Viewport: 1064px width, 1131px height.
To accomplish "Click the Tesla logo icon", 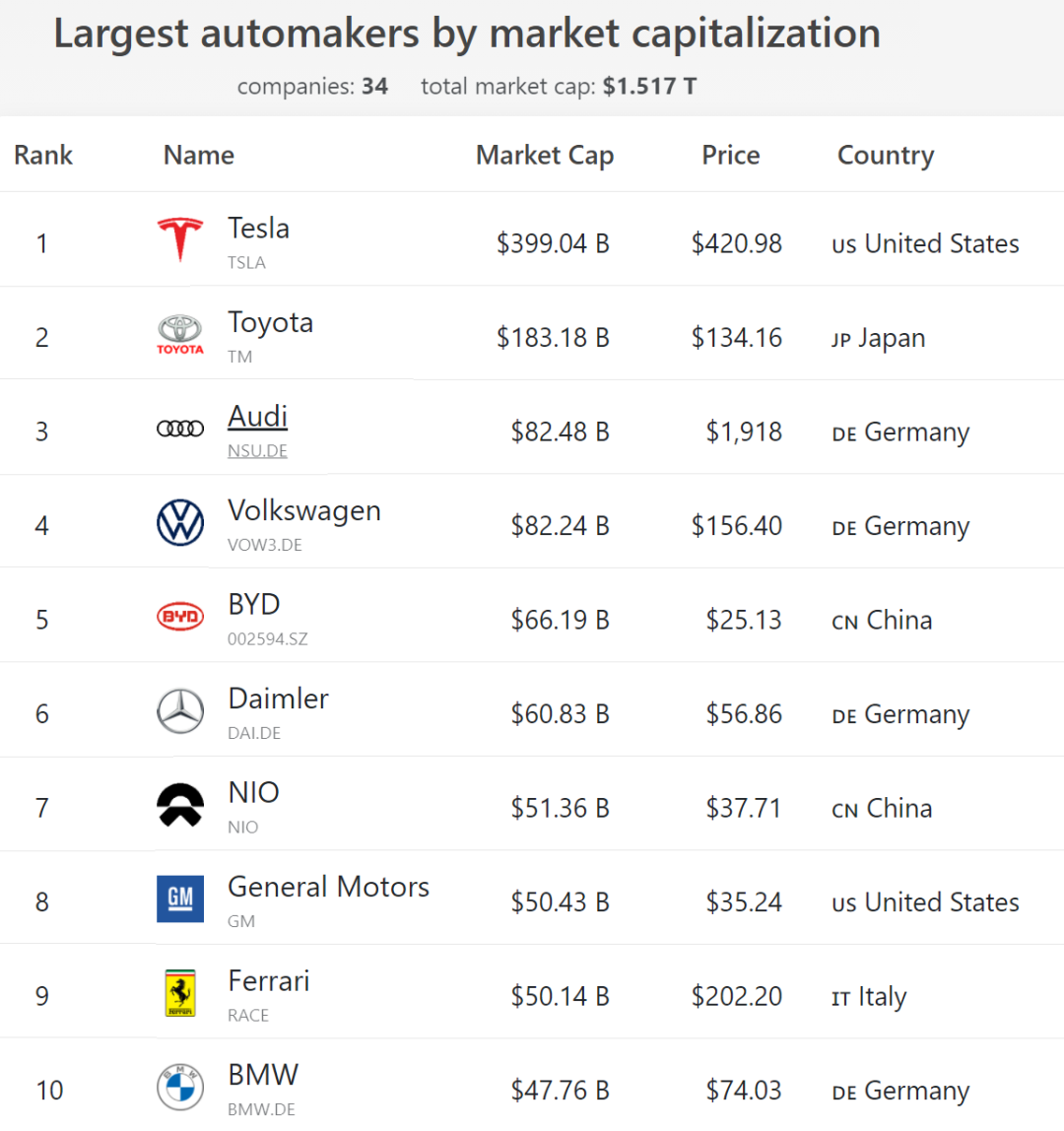I will (x=180, y=239).
